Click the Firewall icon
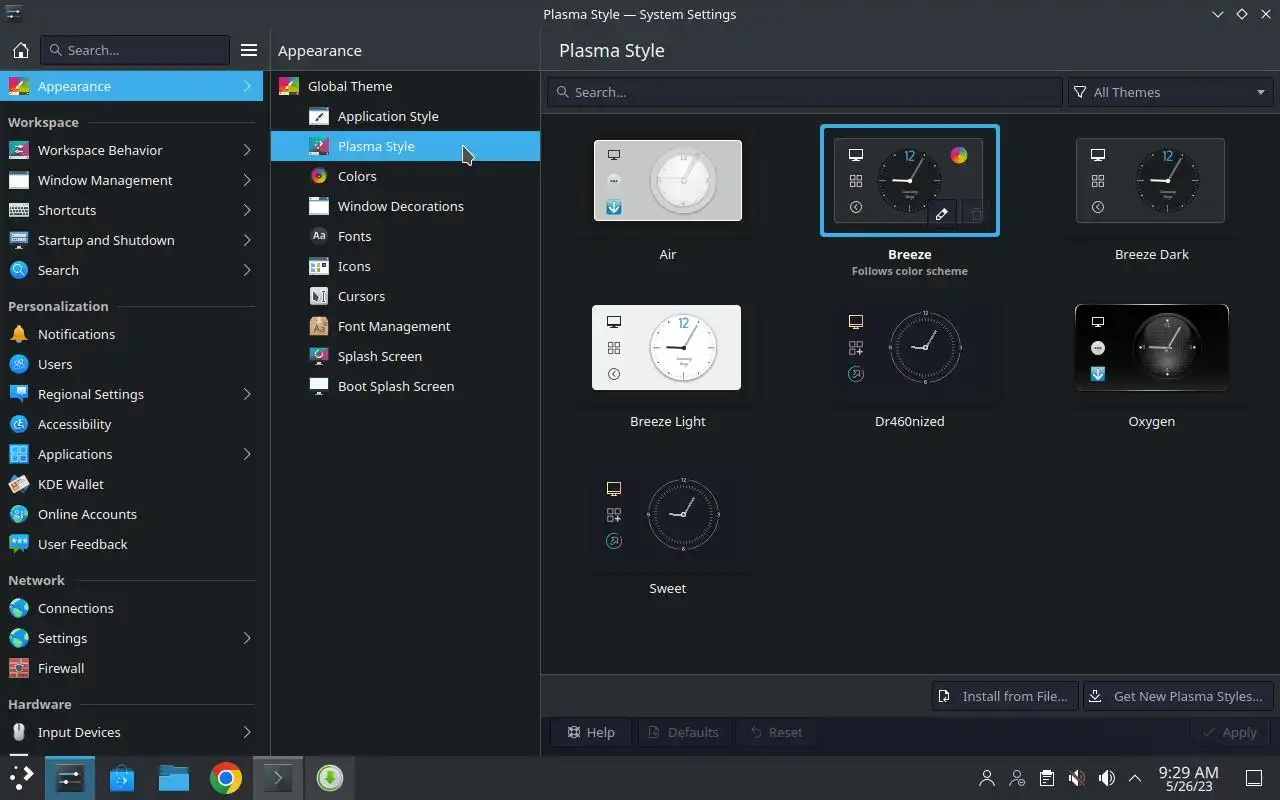1280x800 pixels. 19,668
